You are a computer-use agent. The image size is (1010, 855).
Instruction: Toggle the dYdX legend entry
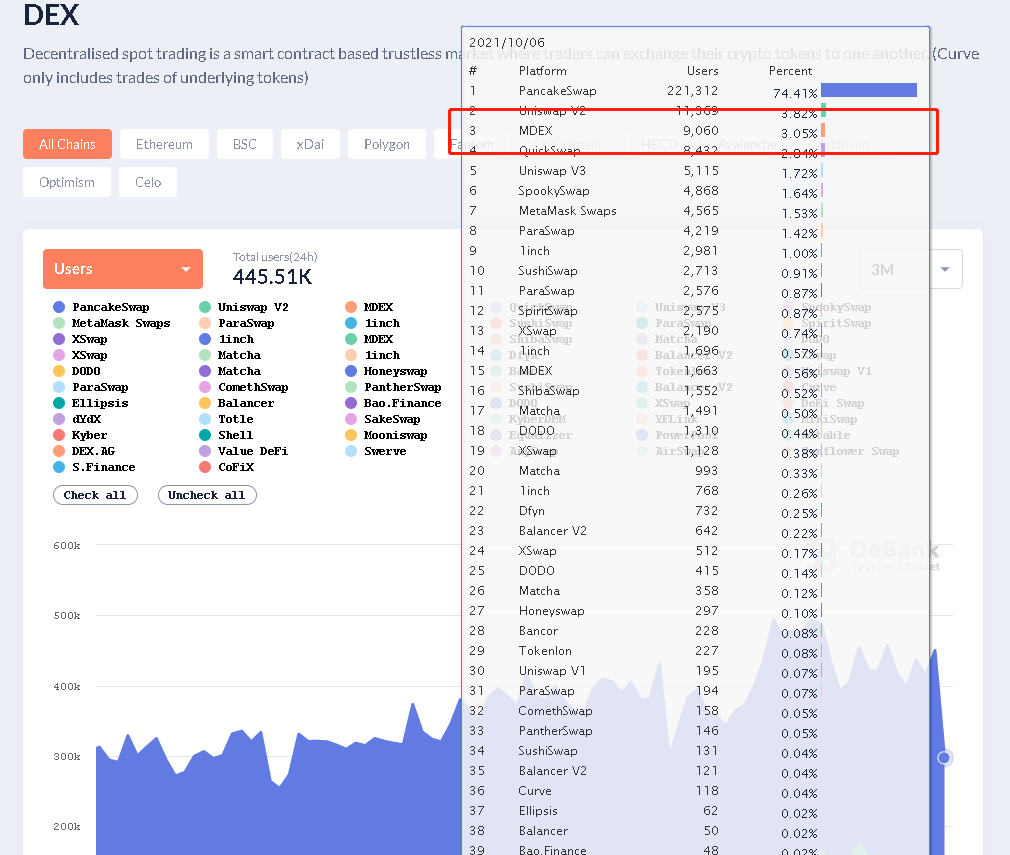coord(77,419)
